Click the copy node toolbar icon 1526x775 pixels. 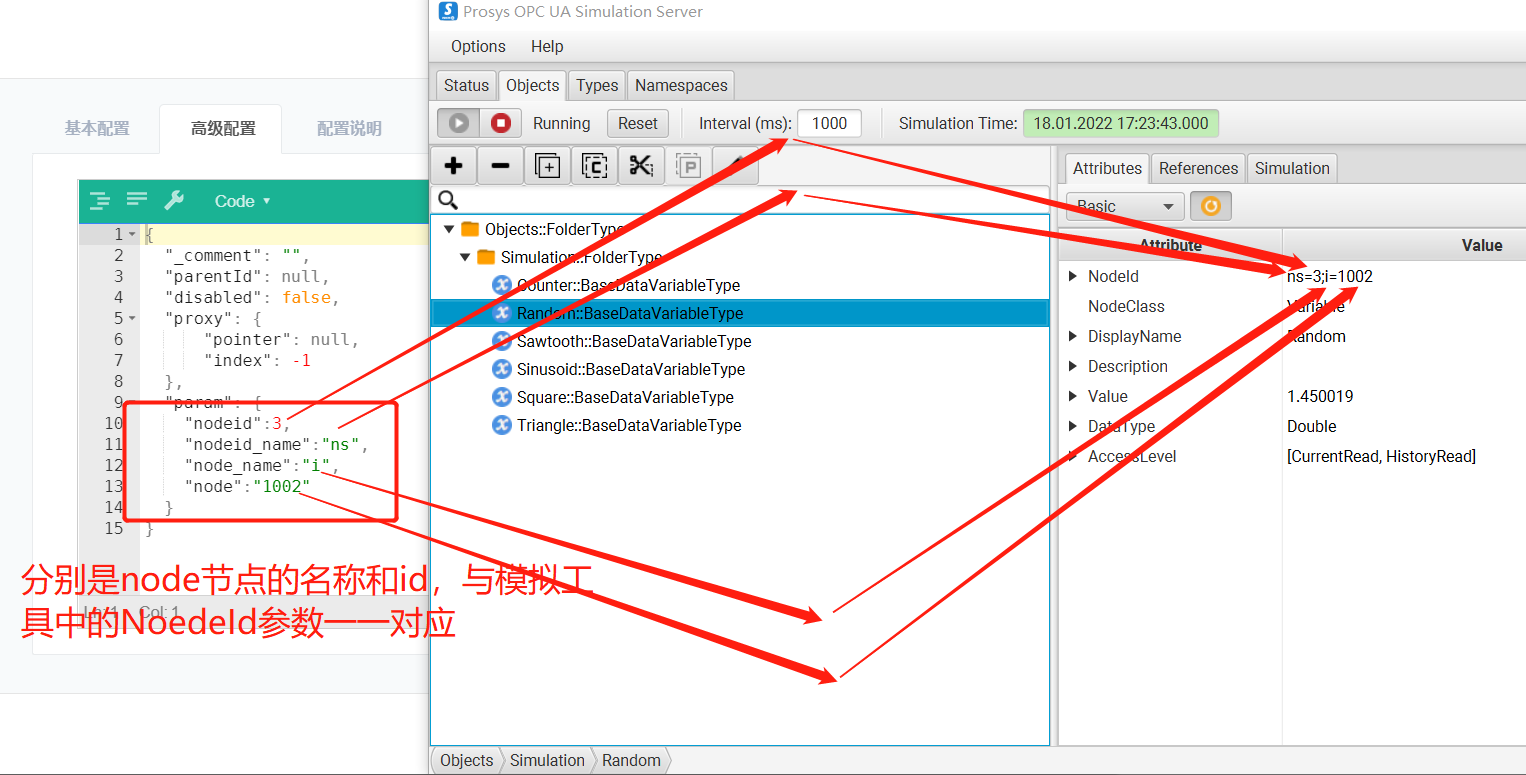click(594, 166)
